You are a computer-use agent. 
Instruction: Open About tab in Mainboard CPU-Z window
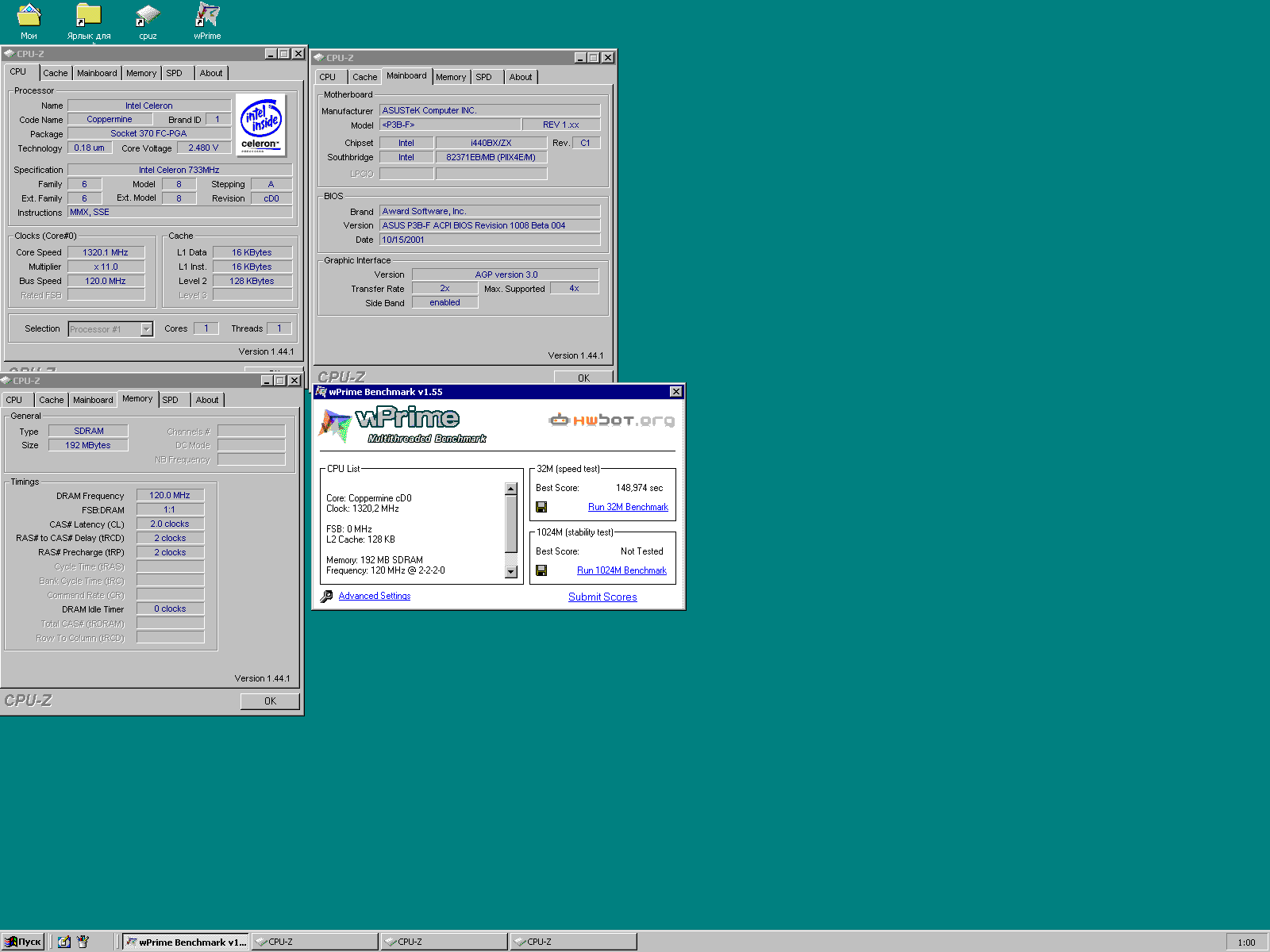point(521,77)
